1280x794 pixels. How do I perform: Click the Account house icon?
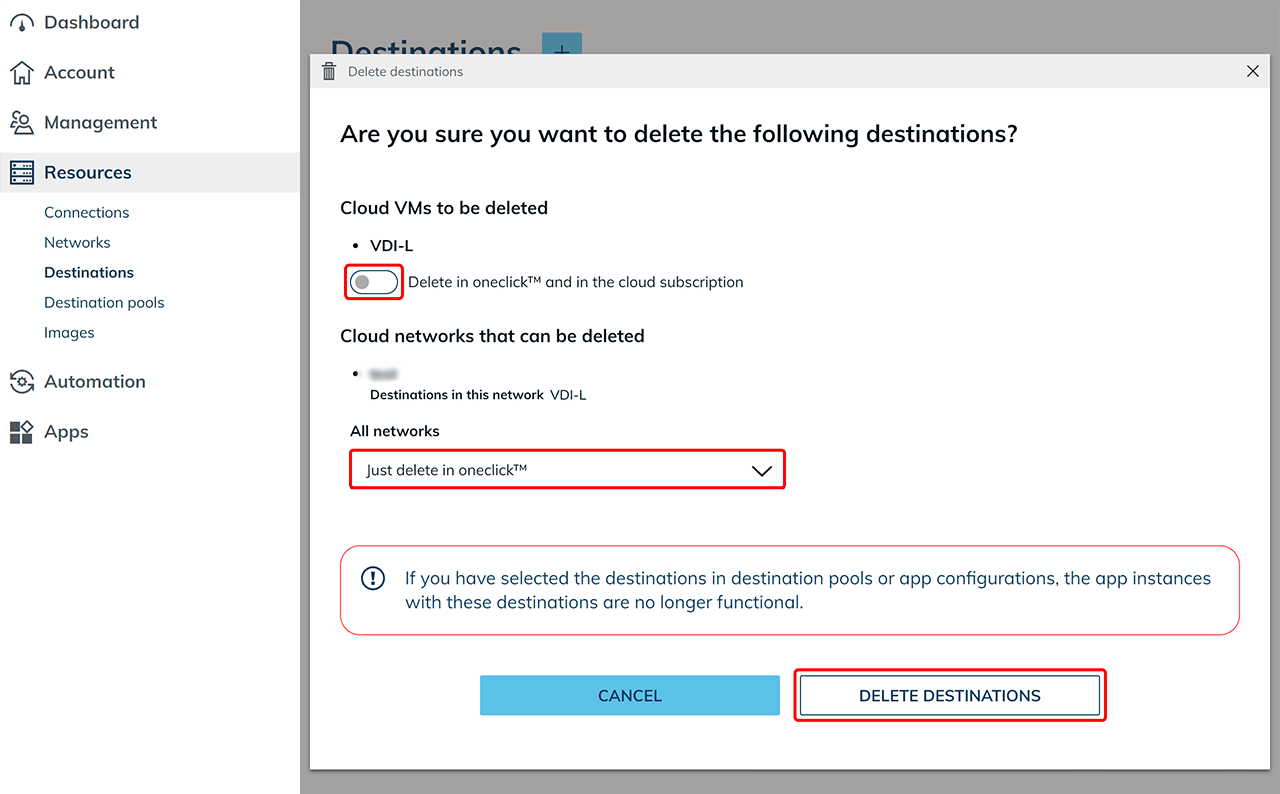[22, 73]
